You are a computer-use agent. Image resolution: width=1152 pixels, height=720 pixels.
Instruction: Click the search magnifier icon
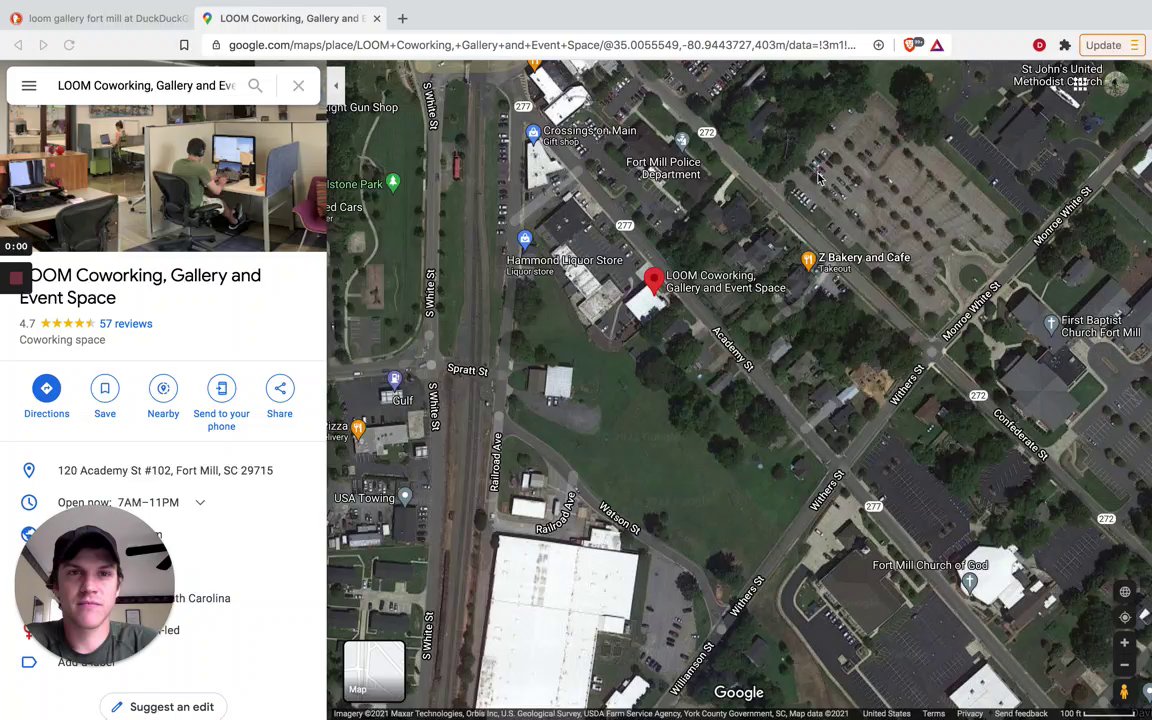point(255,85)
